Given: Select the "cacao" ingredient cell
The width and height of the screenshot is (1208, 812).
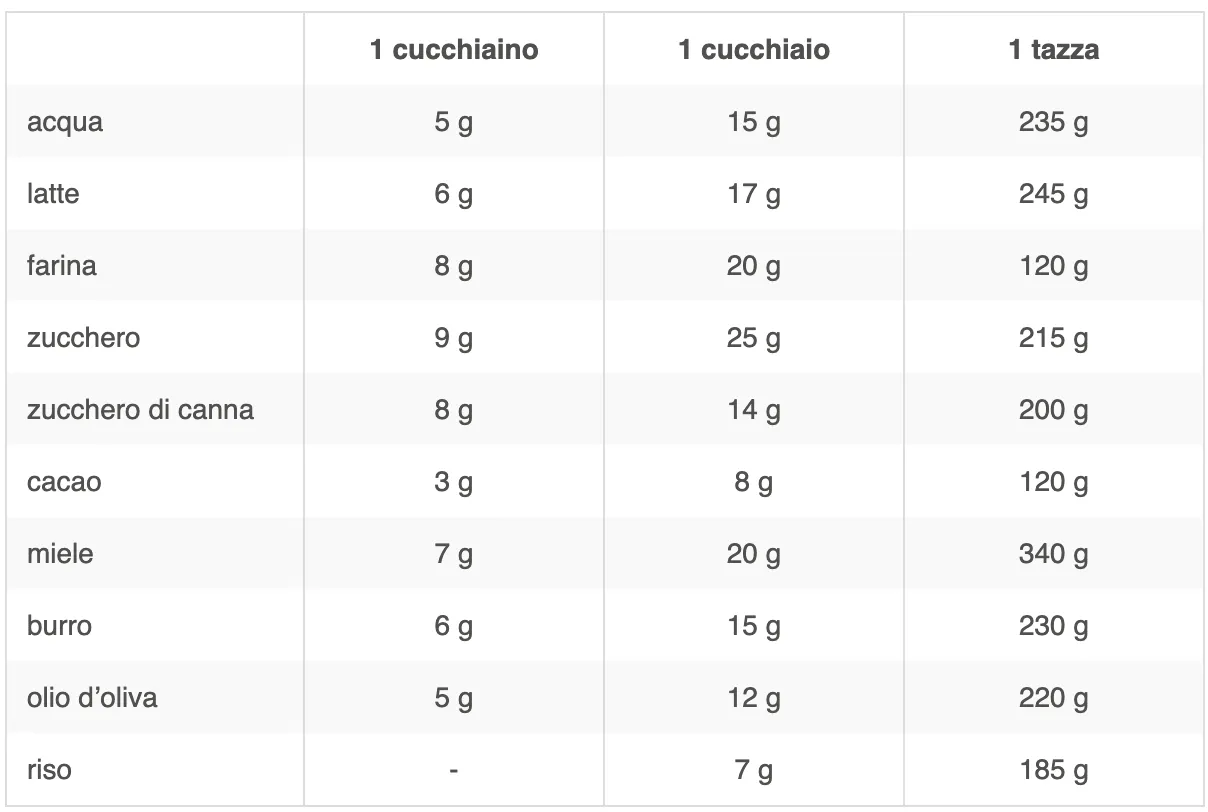Looking at the screenshot, I should click(x=64, y=482).
